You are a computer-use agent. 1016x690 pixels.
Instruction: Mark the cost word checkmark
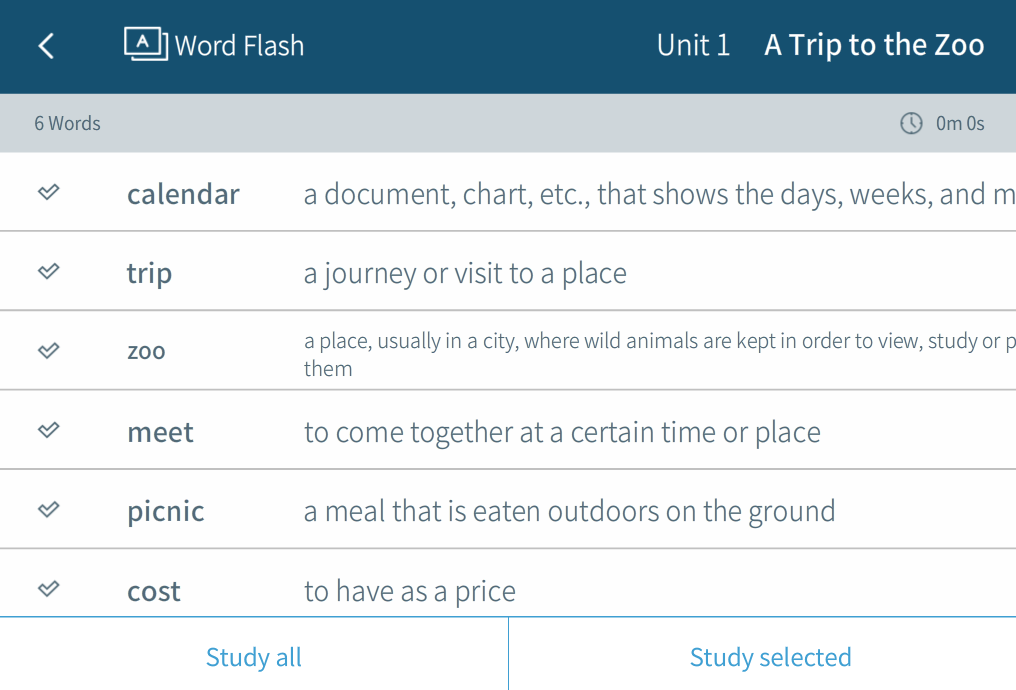click(x=48, y=589)
